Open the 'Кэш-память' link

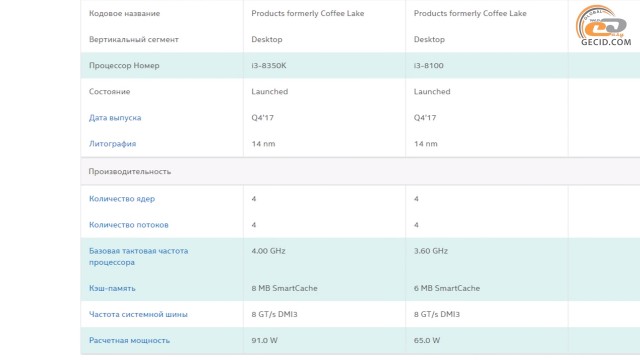[x=112, y=288]
